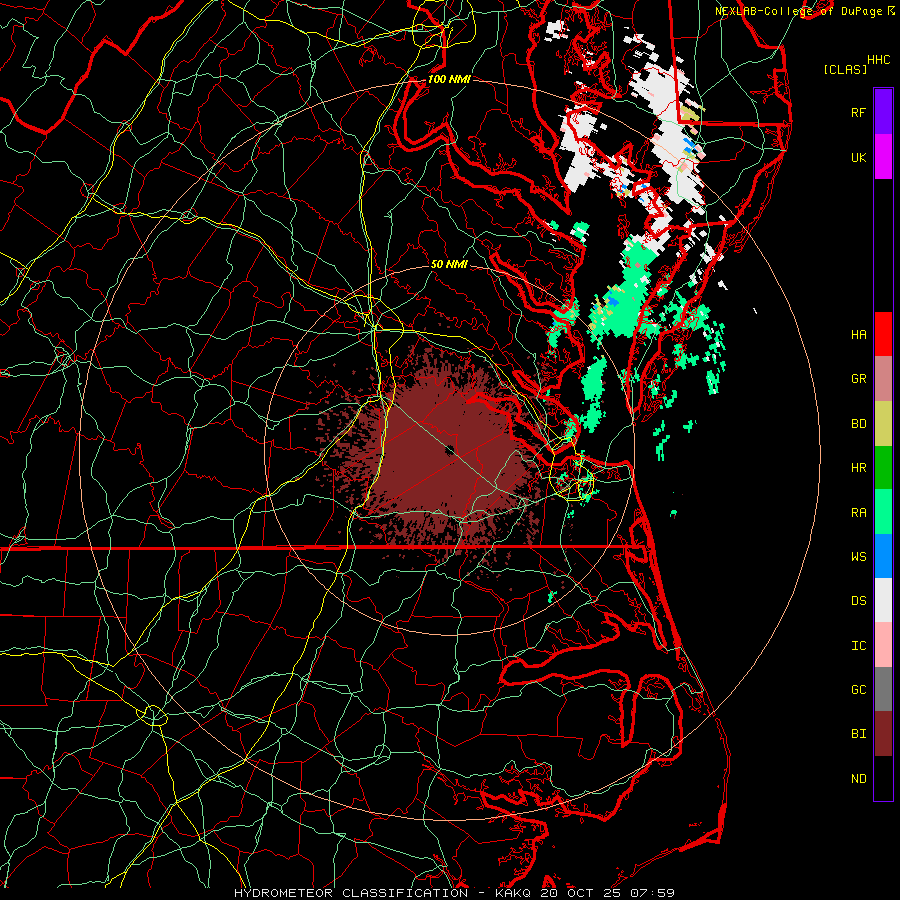Select the BD yellow legend block

tap(883, 424)
